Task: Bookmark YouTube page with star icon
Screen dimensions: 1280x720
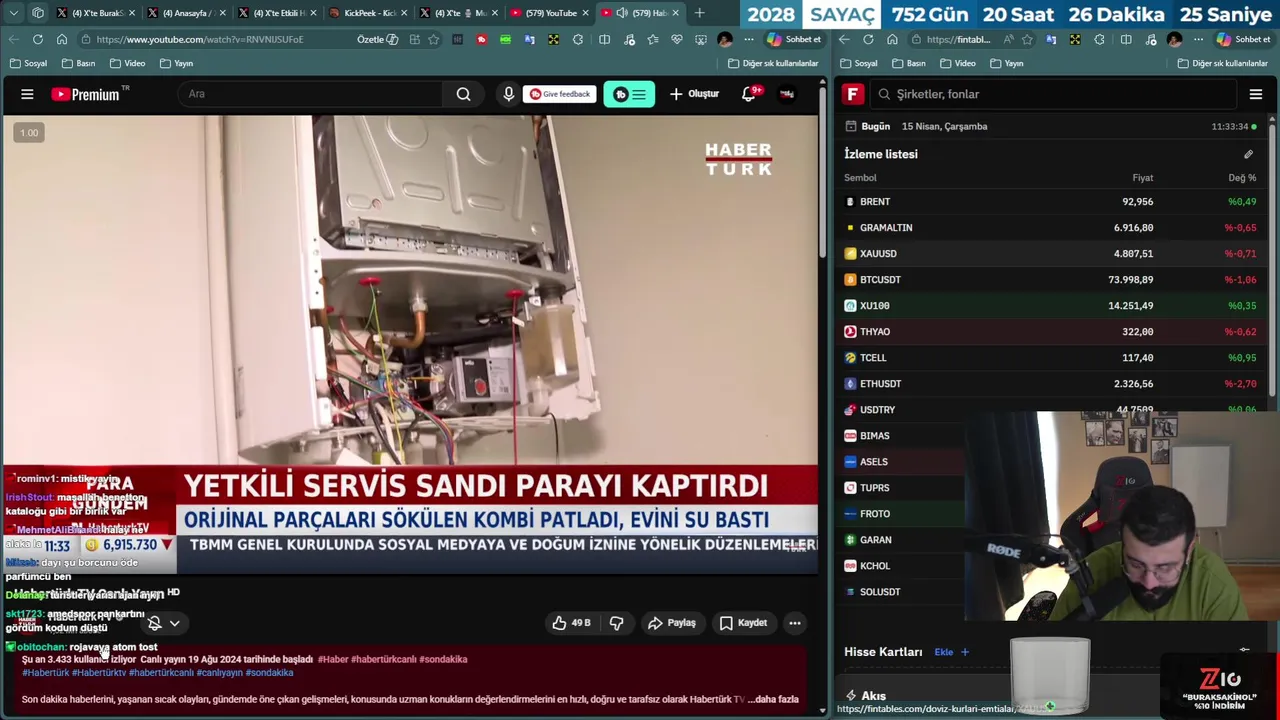Action: click(434, 39)
